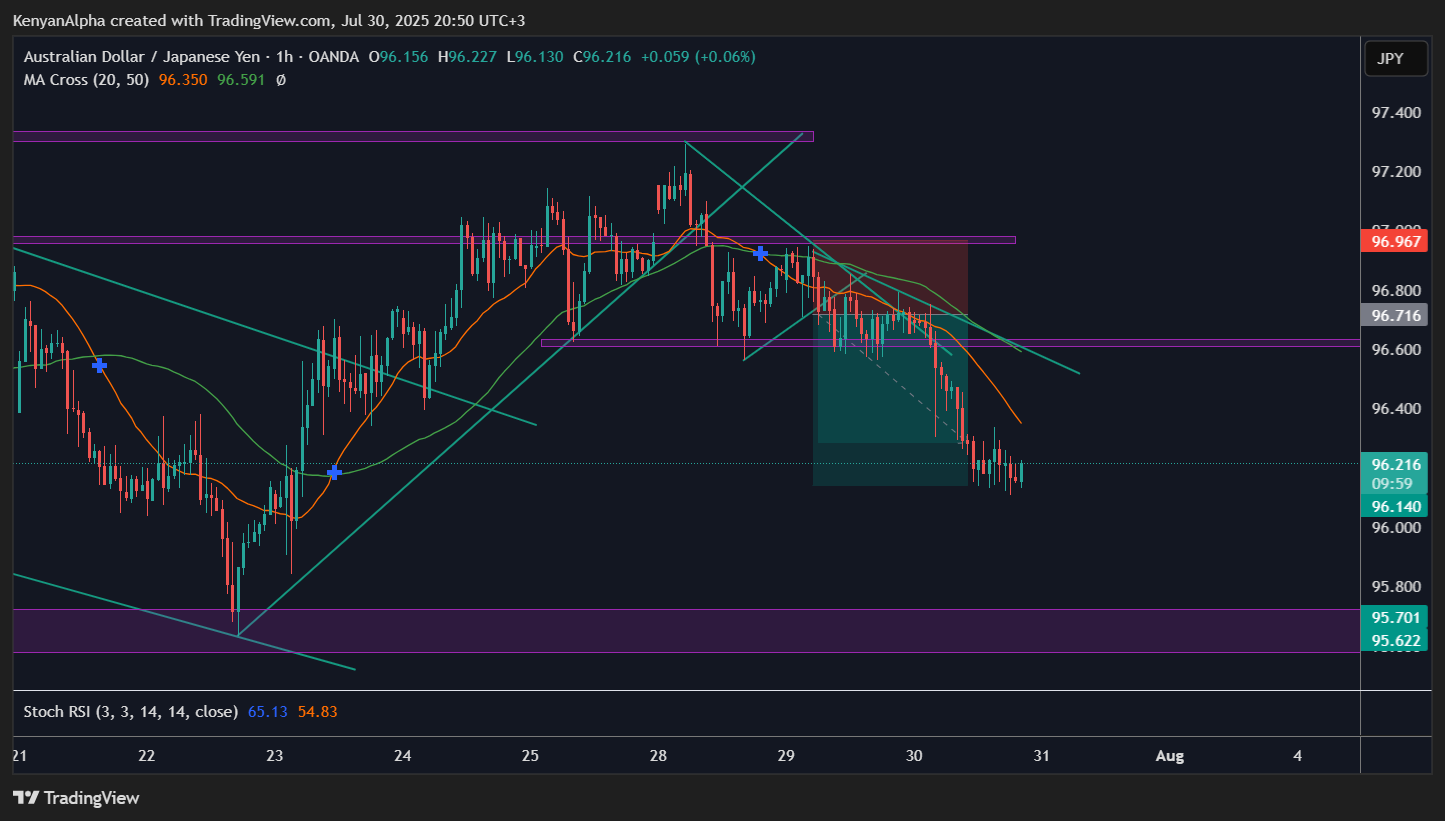Viewport: 1445px width, 821px height.
Task: Click the close price value C96.216
Action: point(601,57)
